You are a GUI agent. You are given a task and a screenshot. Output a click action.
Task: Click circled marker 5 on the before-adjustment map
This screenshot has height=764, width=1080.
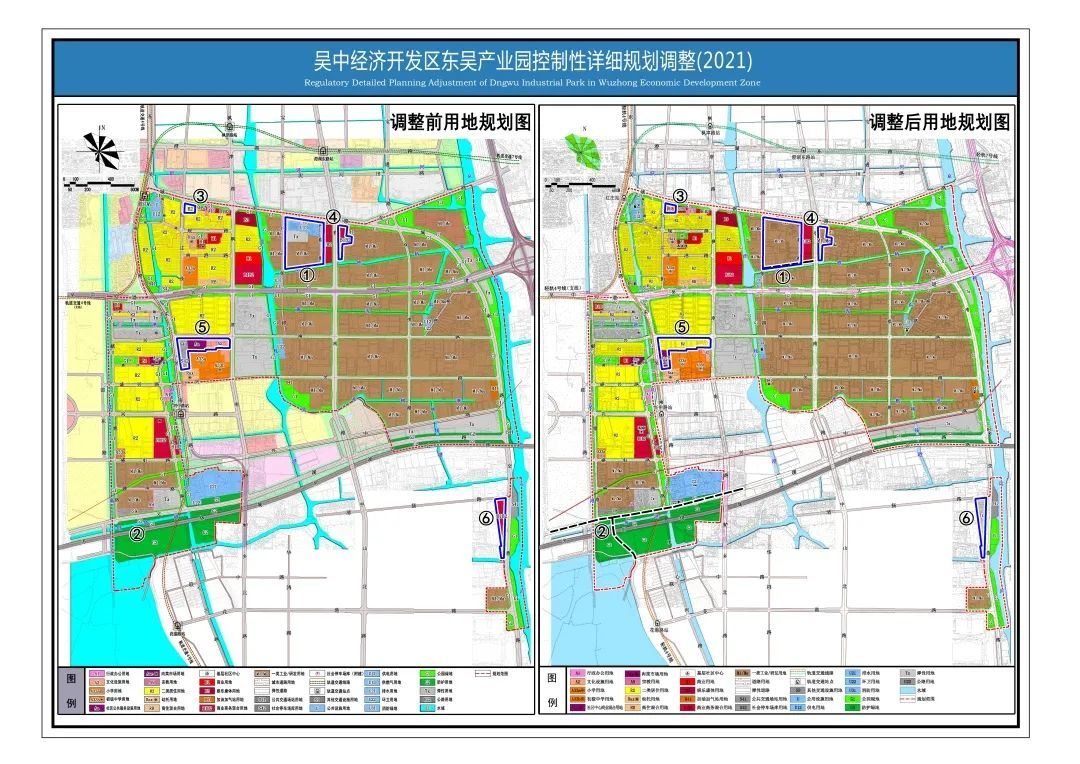202,326
